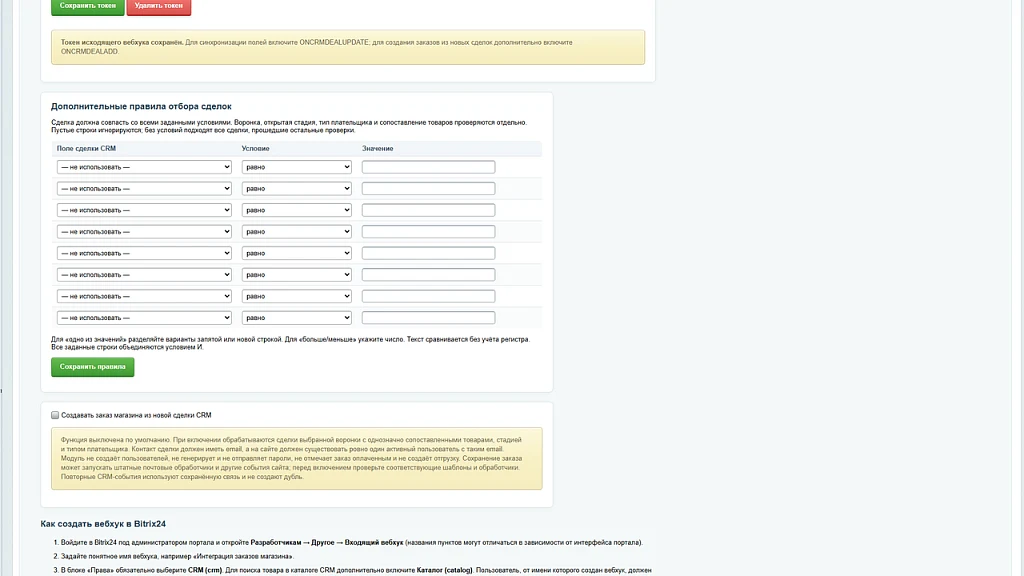Click the hint text starting Для «одно из значений»
Screen dimensions: 1024x576
[291, 344]
